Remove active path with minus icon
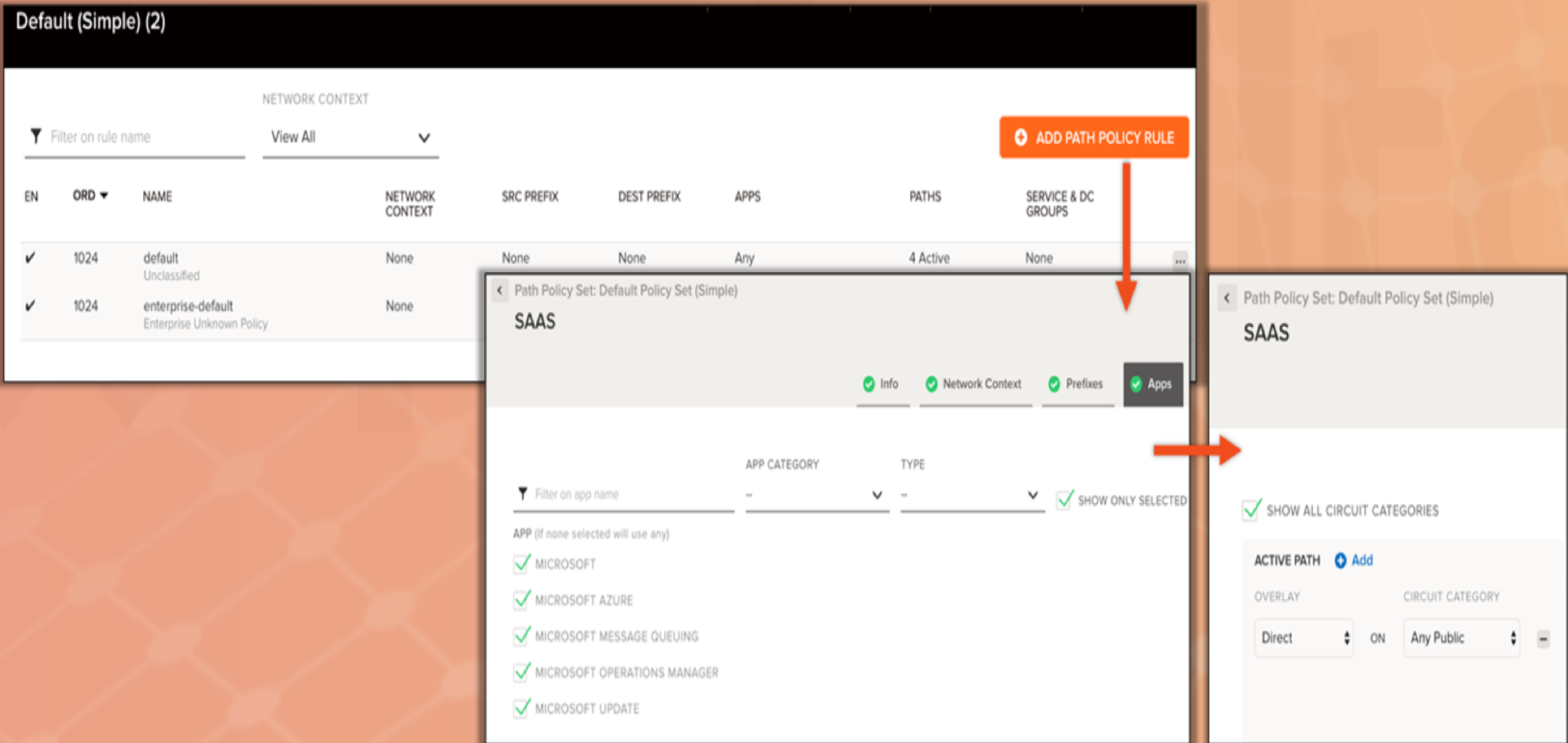Viewport: 1568px width, 743px height. (x=1543, y=639)
